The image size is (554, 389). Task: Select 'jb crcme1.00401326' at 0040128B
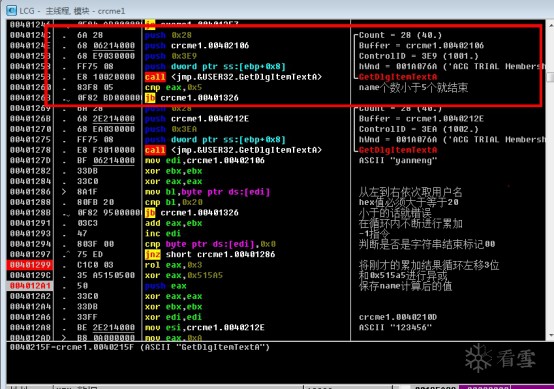(191, 213)
